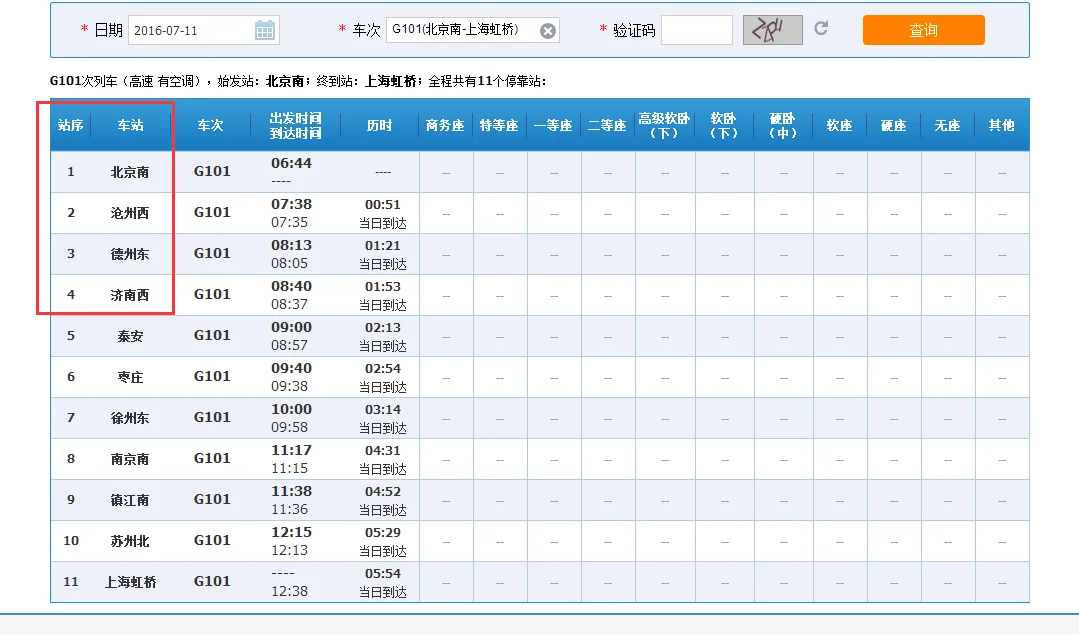The width and height of the screenshot is (1079, 635).
Task: Refresh the verification code with the reload icon
Action: point(821,29)
